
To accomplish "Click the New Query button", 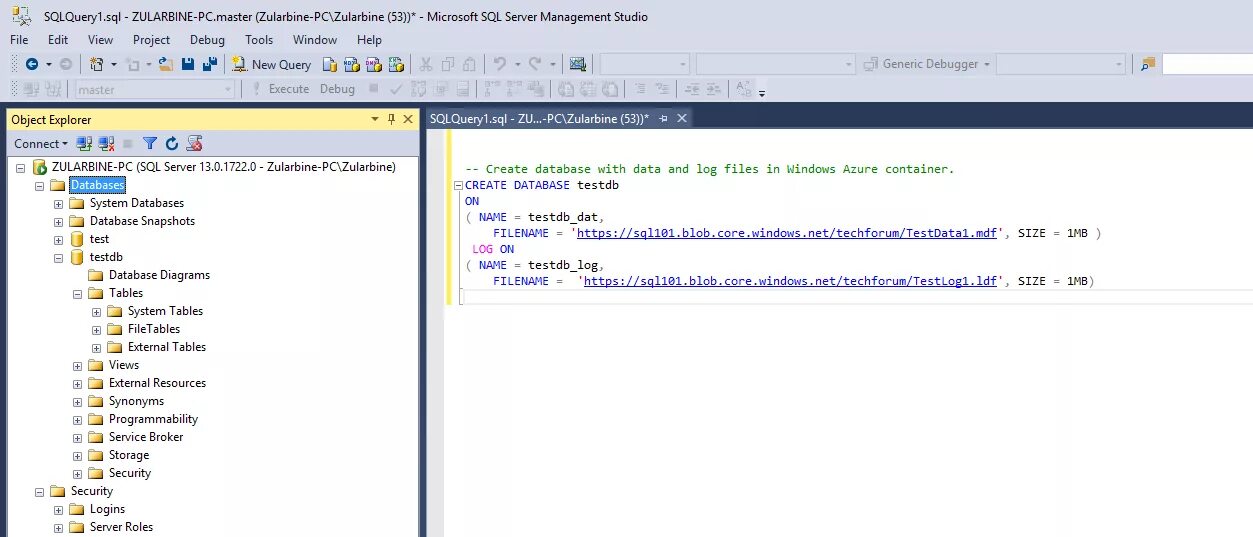I will click(272, 64).
